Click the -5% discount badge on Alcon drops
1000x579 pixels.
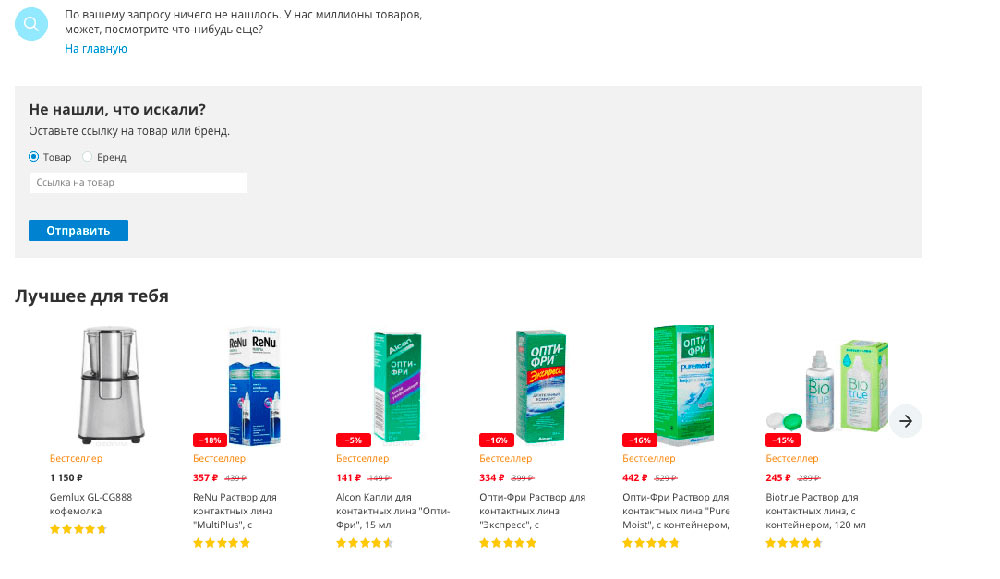pyautogui.click(x=353, y=440)
